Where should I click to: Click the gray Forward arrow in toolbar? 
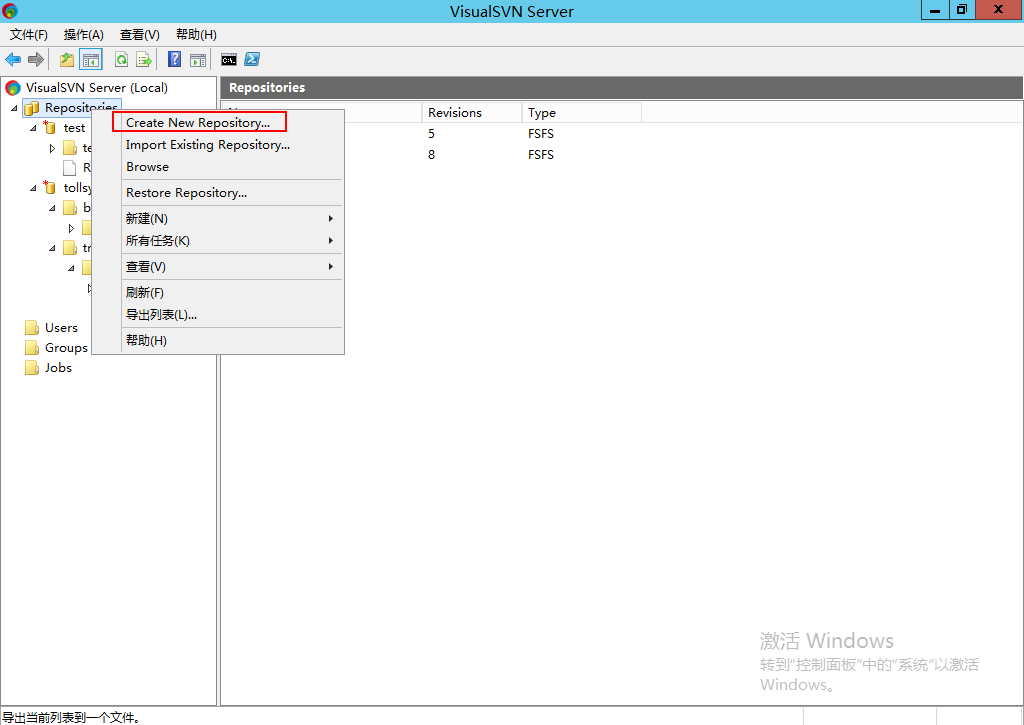(x=36, y=60)
